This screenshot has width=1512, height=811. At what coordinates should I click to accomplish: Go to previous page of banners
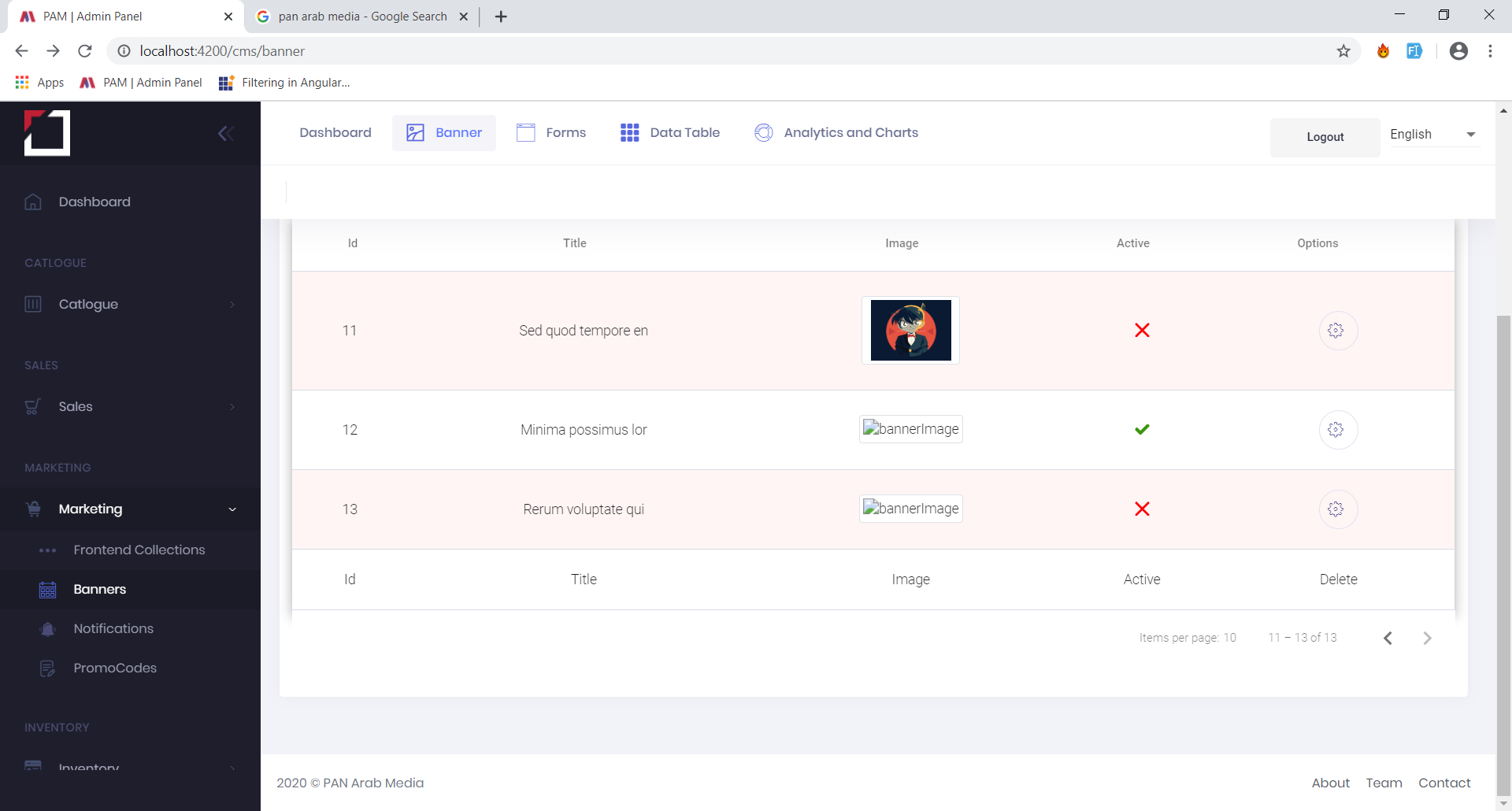click(1388, 639)
